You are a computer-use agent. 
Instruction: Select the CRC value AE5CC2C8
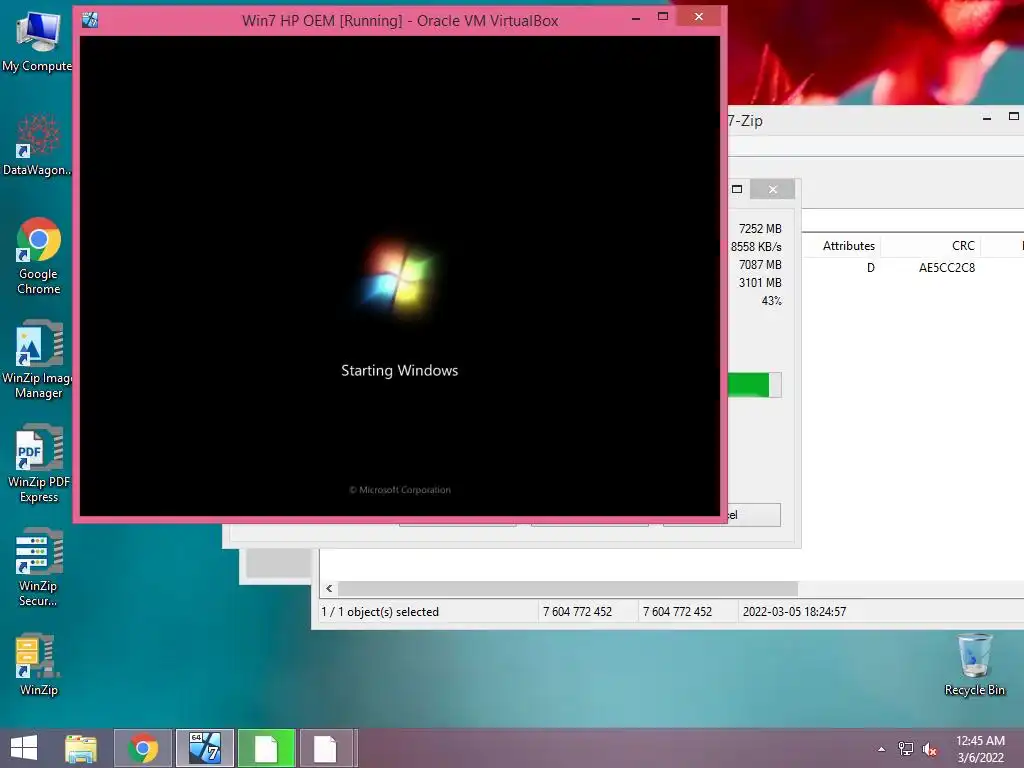click(946, 268)
